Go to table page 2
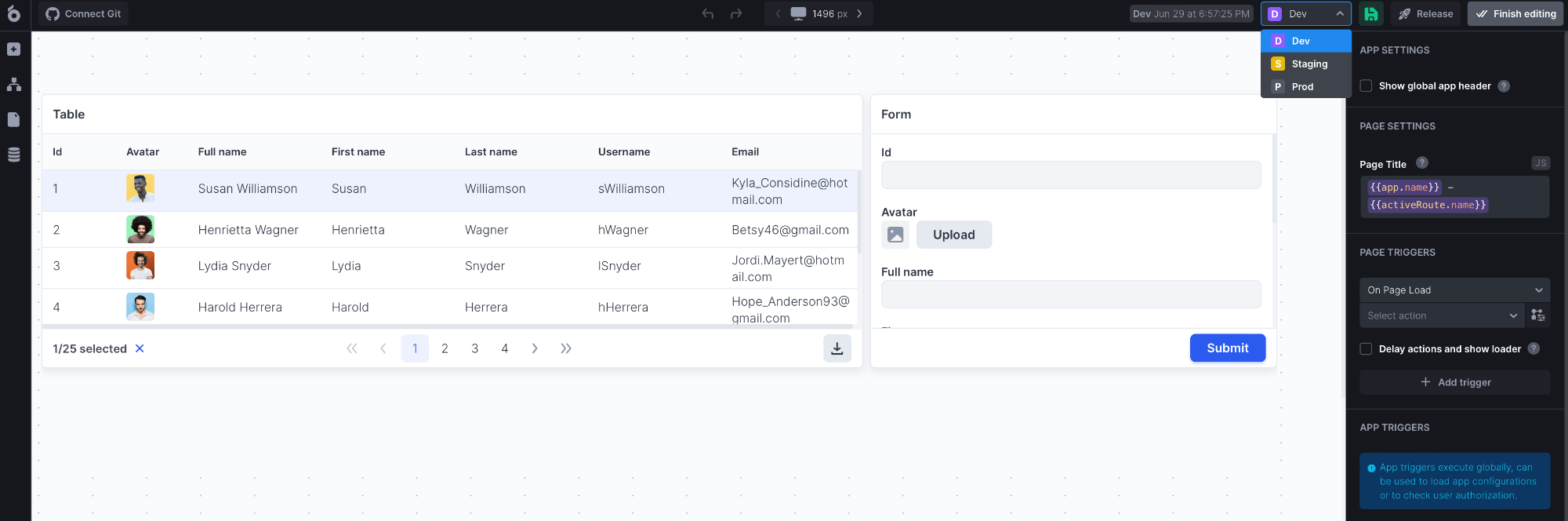 click(445, 348)
